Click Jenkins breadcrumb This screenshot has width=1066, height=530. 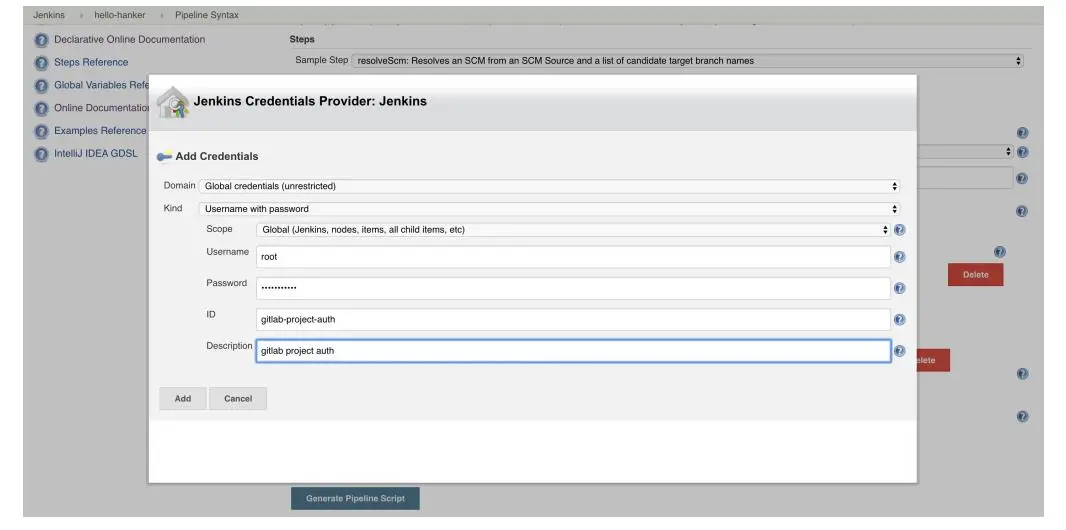(49, 15)
